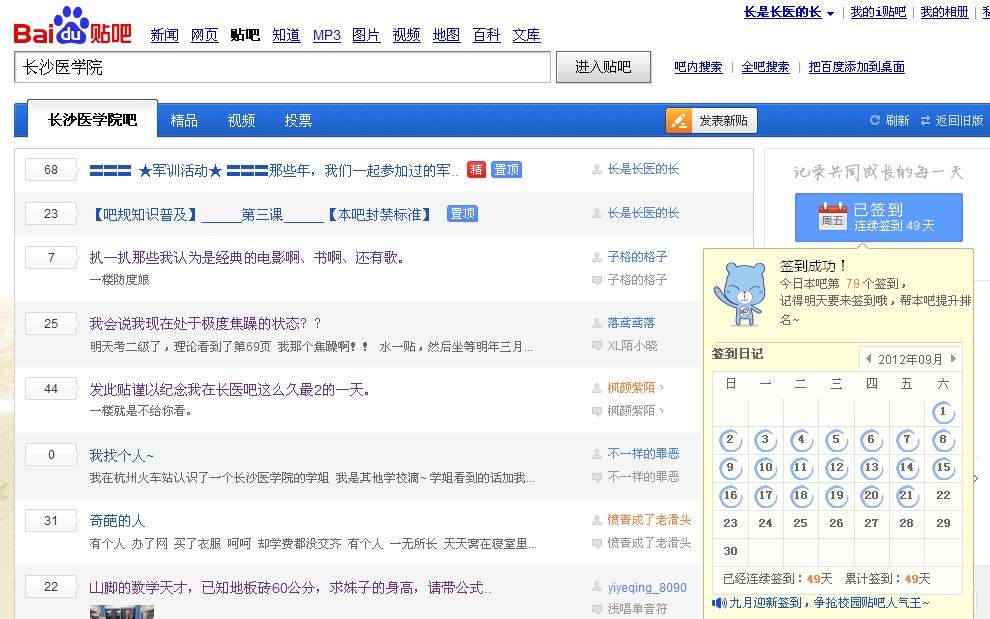Image resolution: width=990 pixels, height=619 pixels.
Task: Click the blue bear mascot image
Action: (740, 294)
